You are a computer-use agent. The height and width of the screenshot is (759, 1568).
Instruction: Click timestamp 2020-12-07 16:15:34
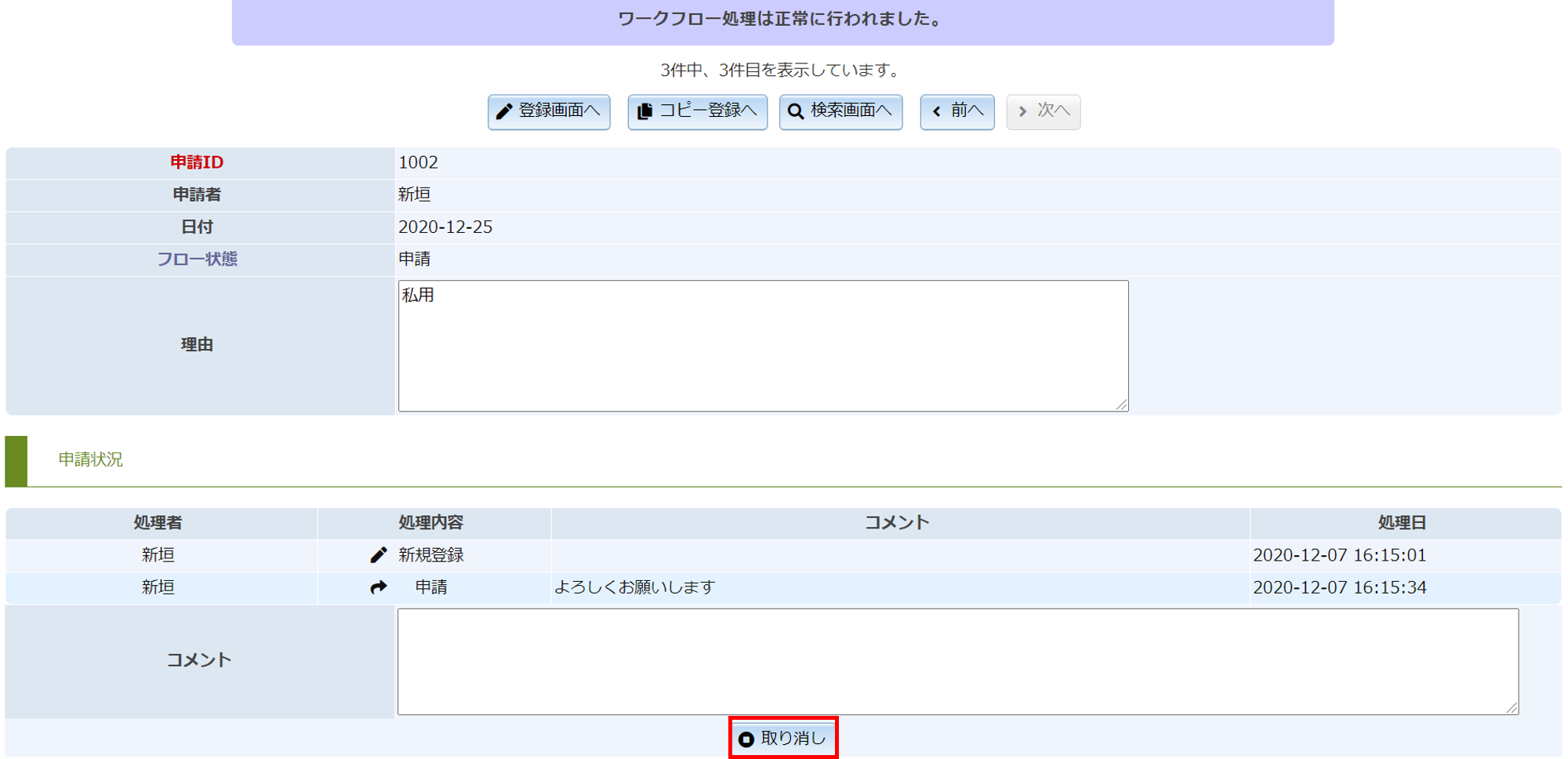click(1339, 587)
